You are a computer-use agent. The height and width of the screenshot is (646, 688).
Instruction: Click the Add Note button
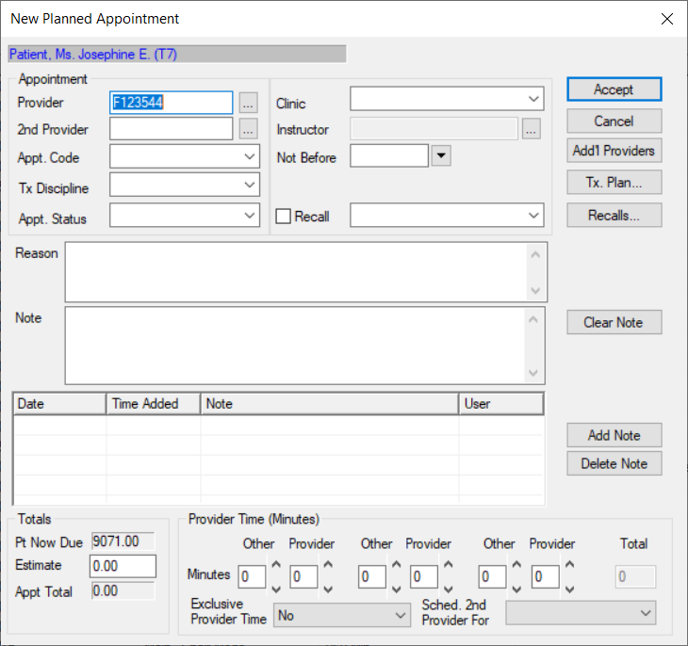coord(614,435)
